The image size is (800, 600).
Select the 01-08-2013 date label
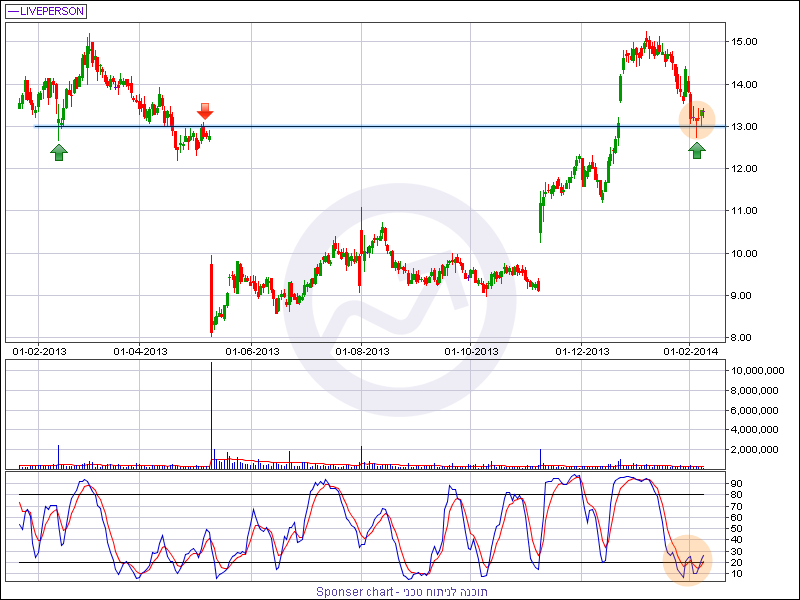(x=363, y=352)
